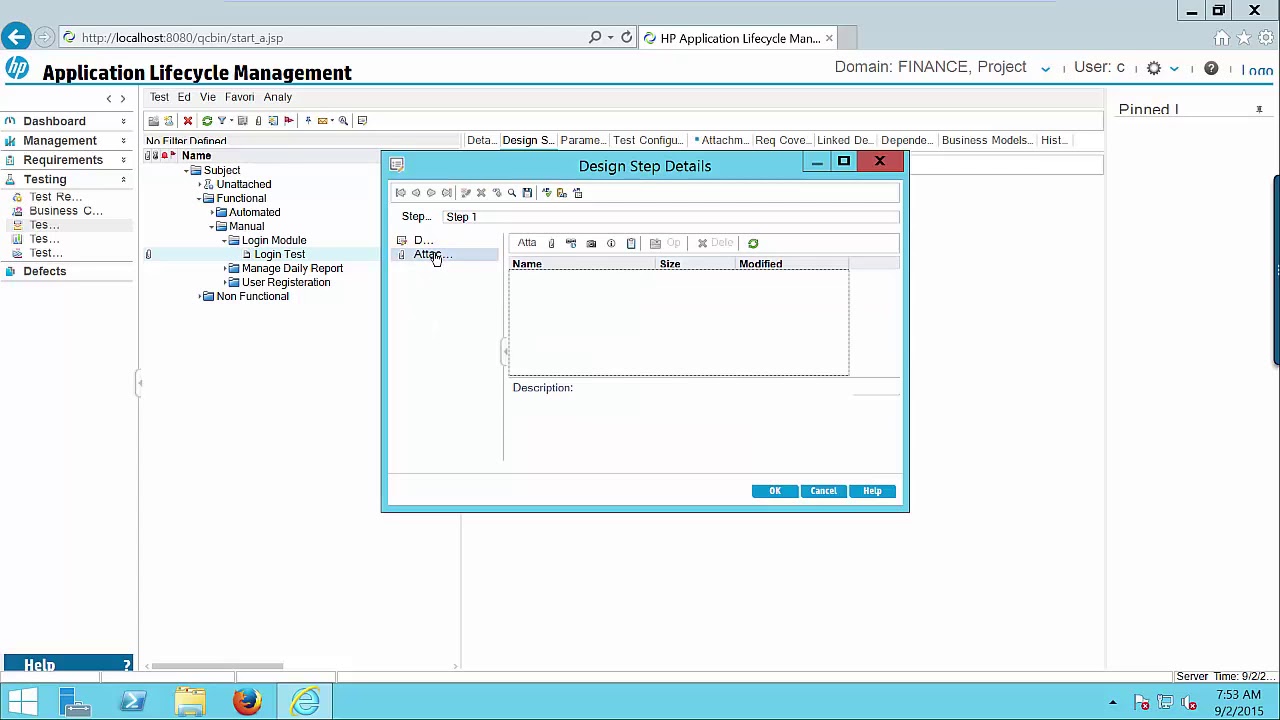Collapse the Manual folder
The height and width of the screenshot is (720, 1280).
[211, 227]
